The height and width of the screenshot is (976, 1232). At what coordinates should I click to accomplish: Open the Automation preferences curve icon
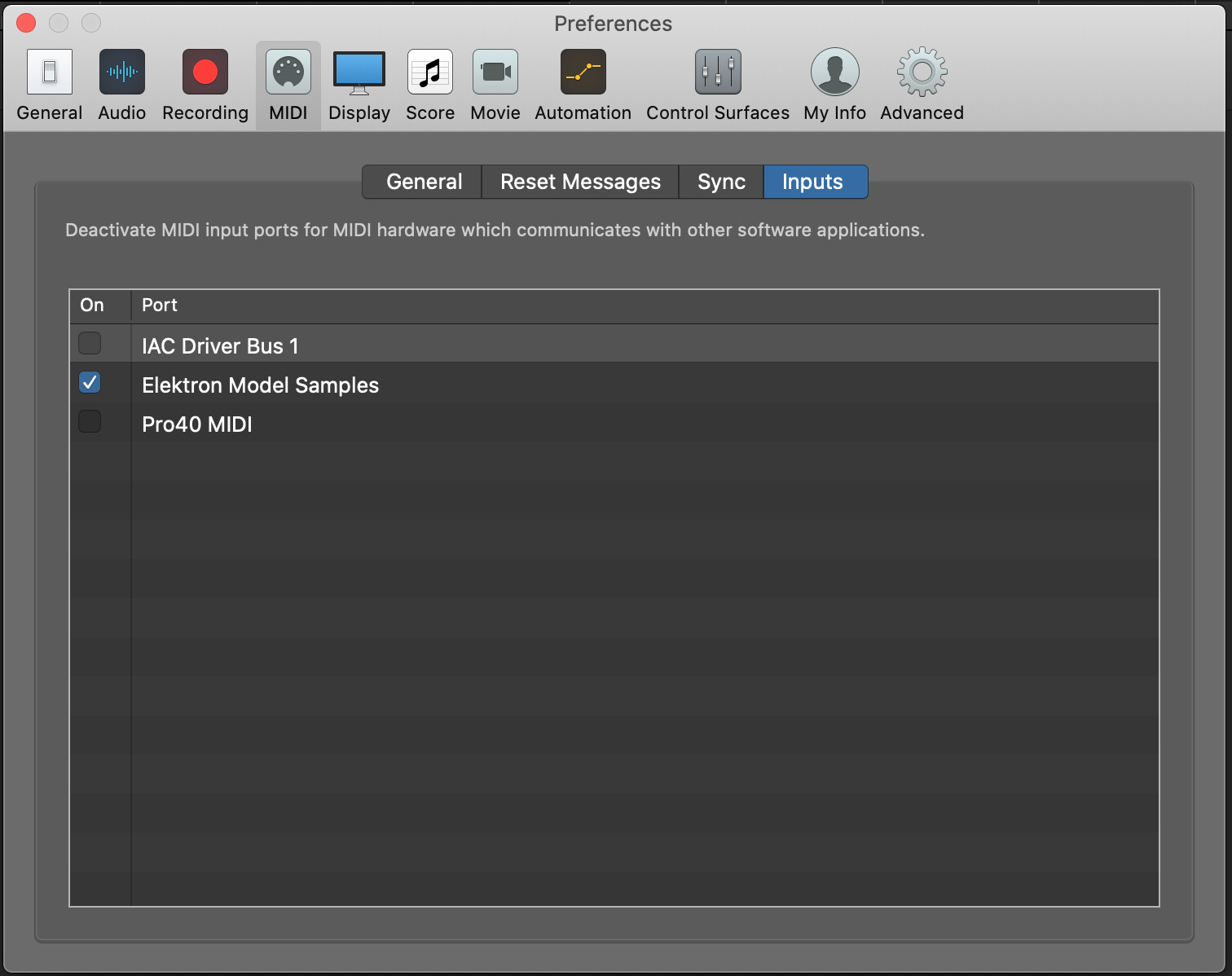pos(583,72)
